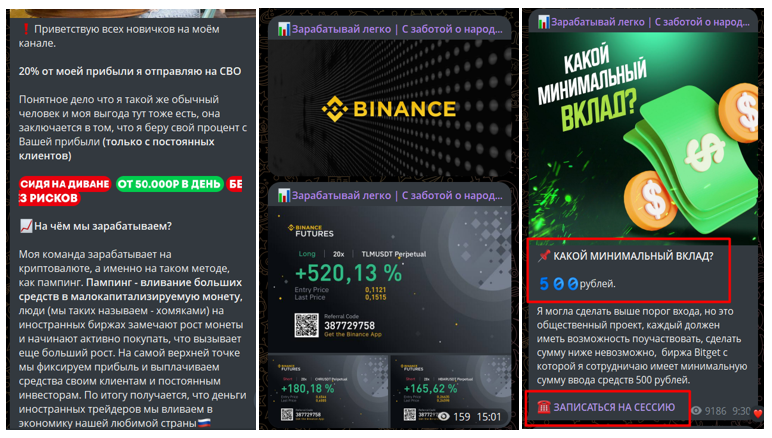
Task: Click the QR code in the Futures card
Action: pyautogui.click(x=306, y=325)
